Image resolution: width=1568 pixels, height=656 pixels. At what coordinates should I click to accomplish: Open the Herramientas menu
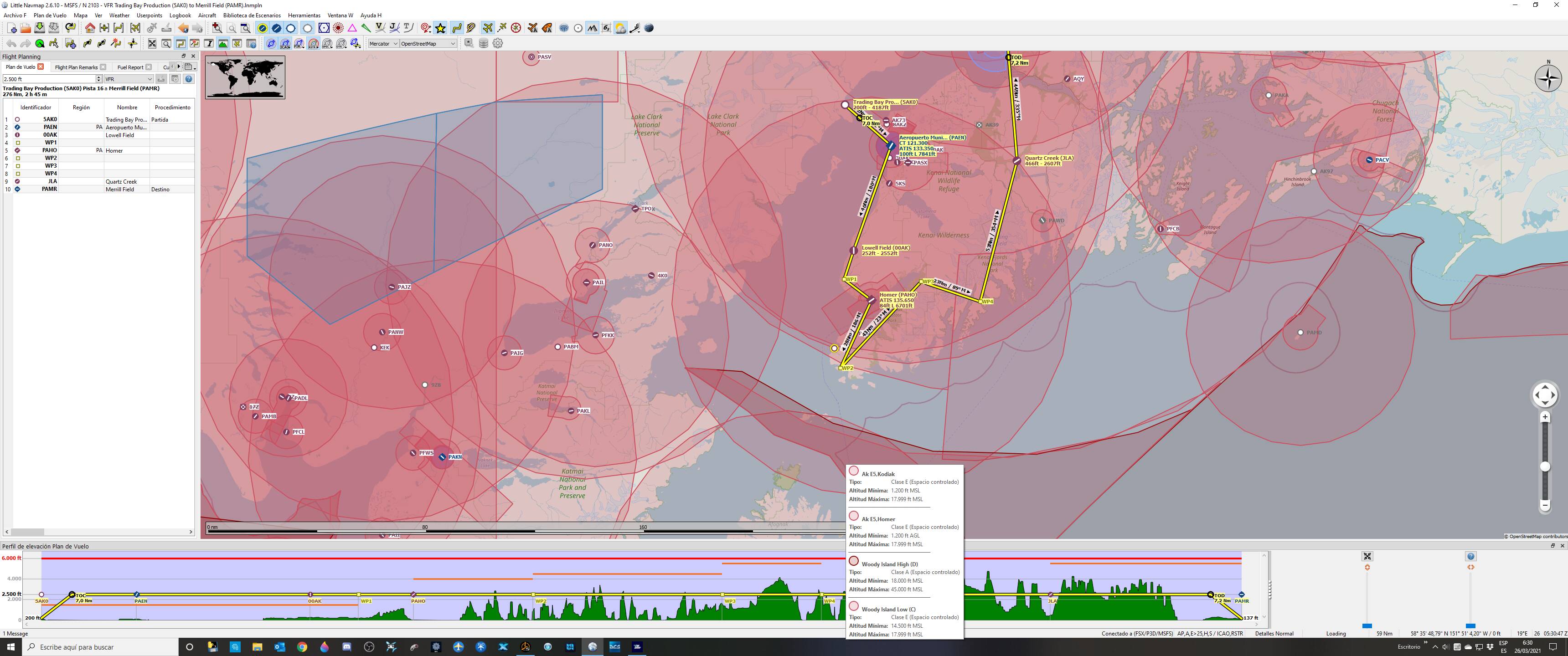tap(304, 15)
